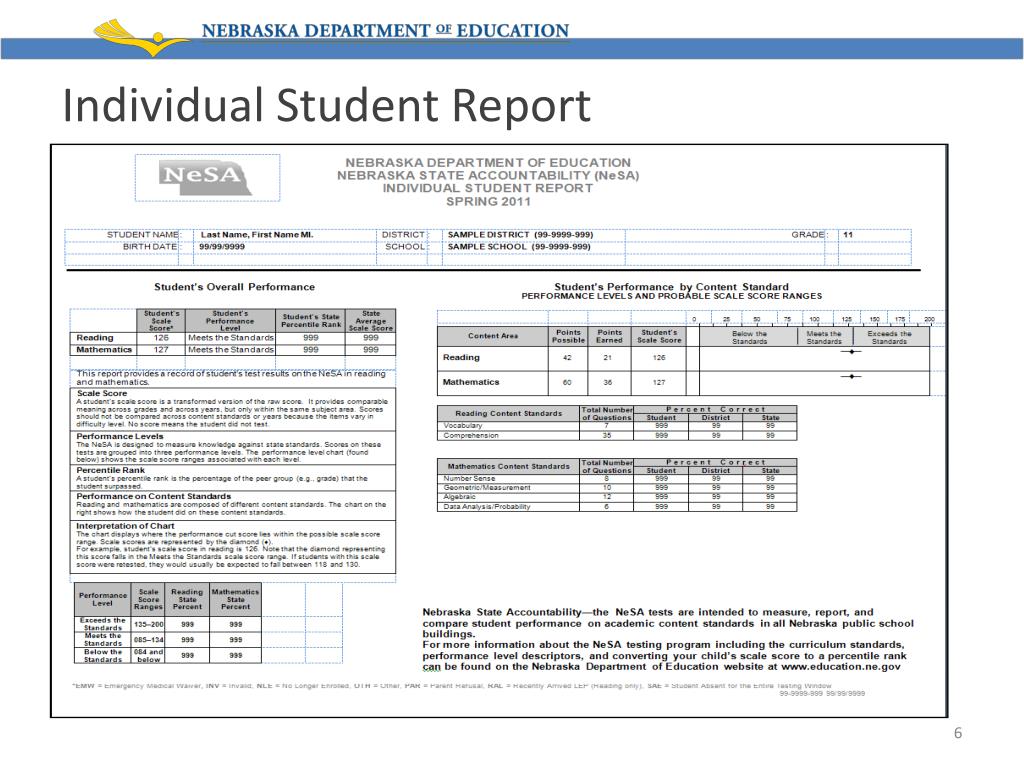Click the Nebraska Department of Education figure logo

pyautogui.click(x=142, y=37)
